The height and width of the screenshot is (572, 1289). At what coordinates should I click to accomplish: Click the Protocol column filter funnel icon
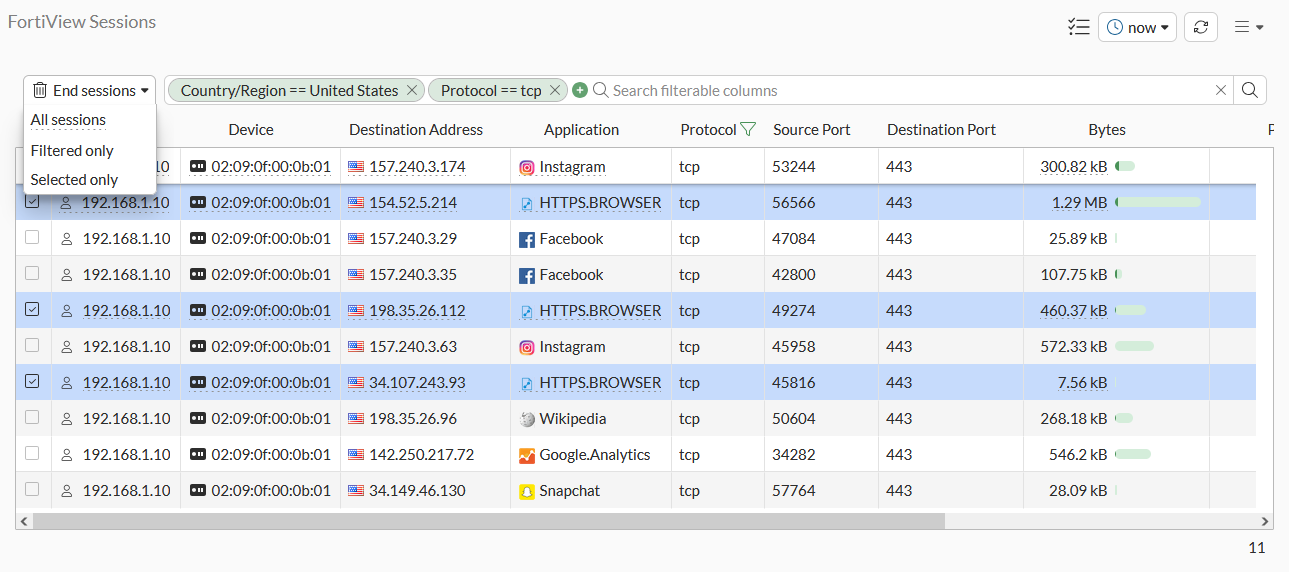click(x=747, y=129)
